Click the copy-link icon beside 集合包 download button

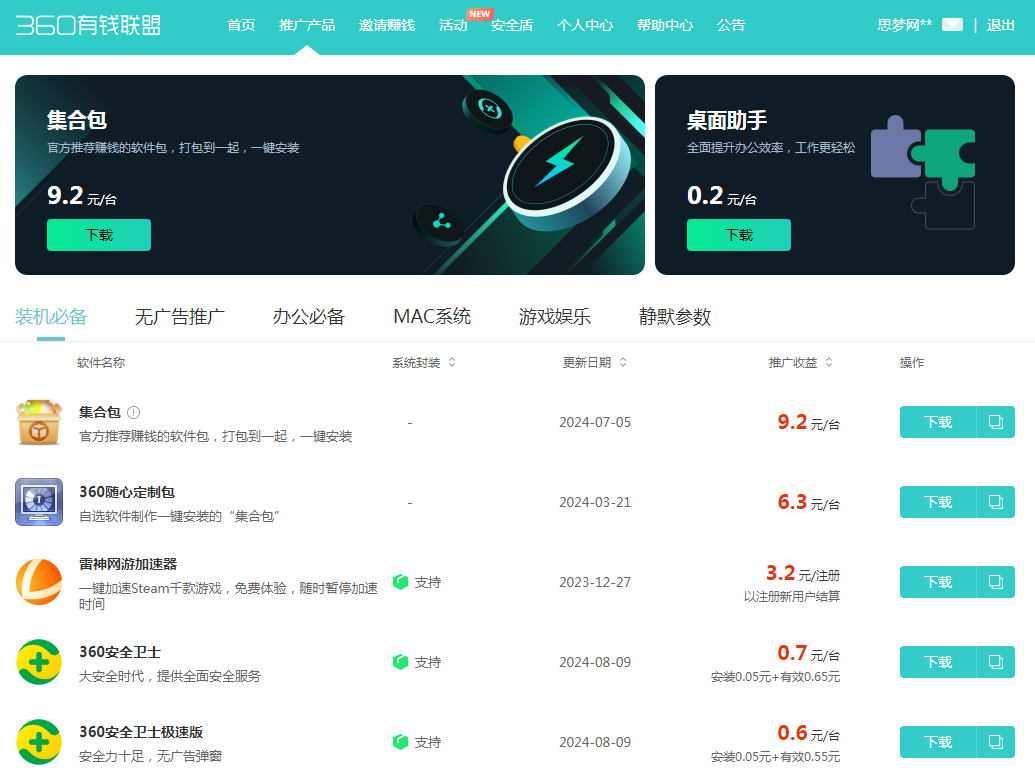click(x=994, y=422)
